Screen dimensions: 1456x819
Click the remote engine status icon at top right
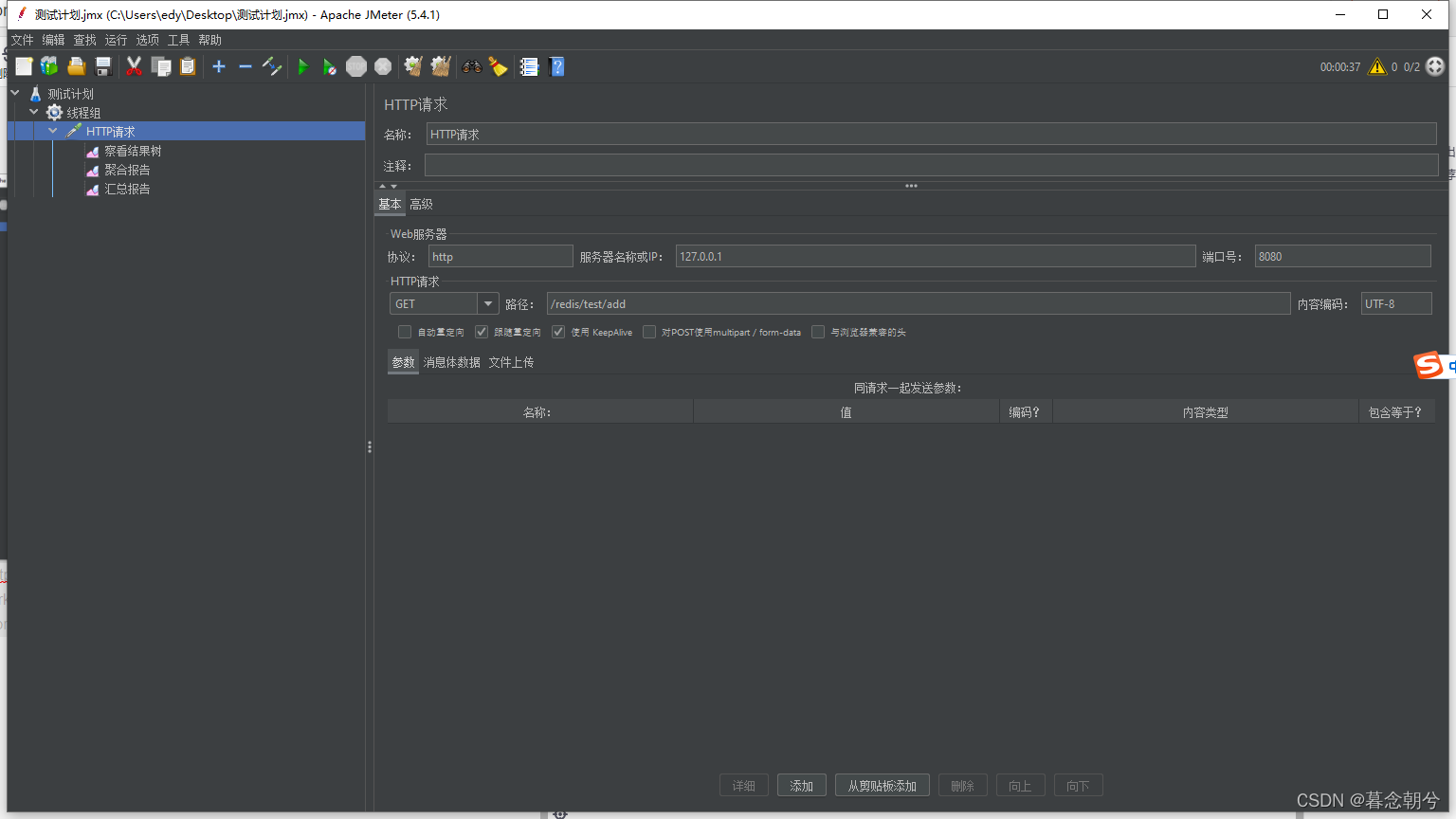pos(1435,66)
